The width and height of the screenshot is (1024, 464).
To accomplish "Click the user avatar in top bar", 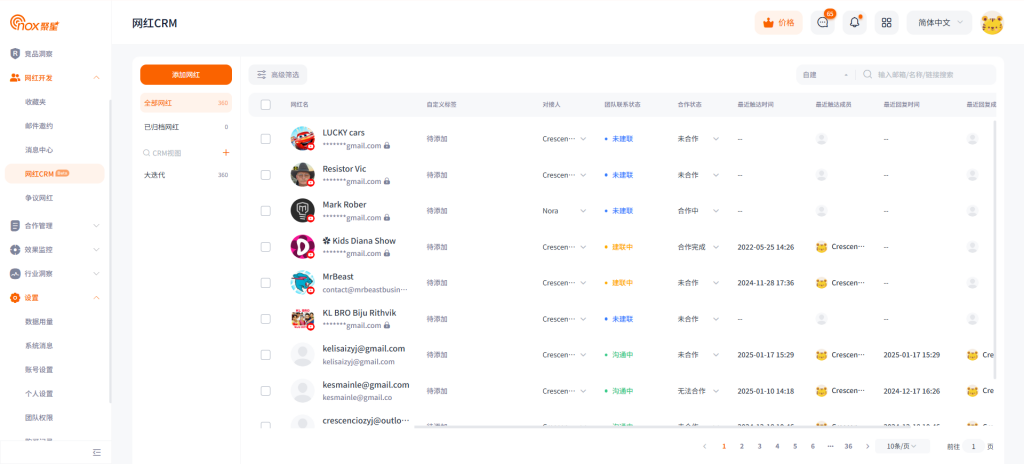I will pyautogui.click(x=991, y=23).
